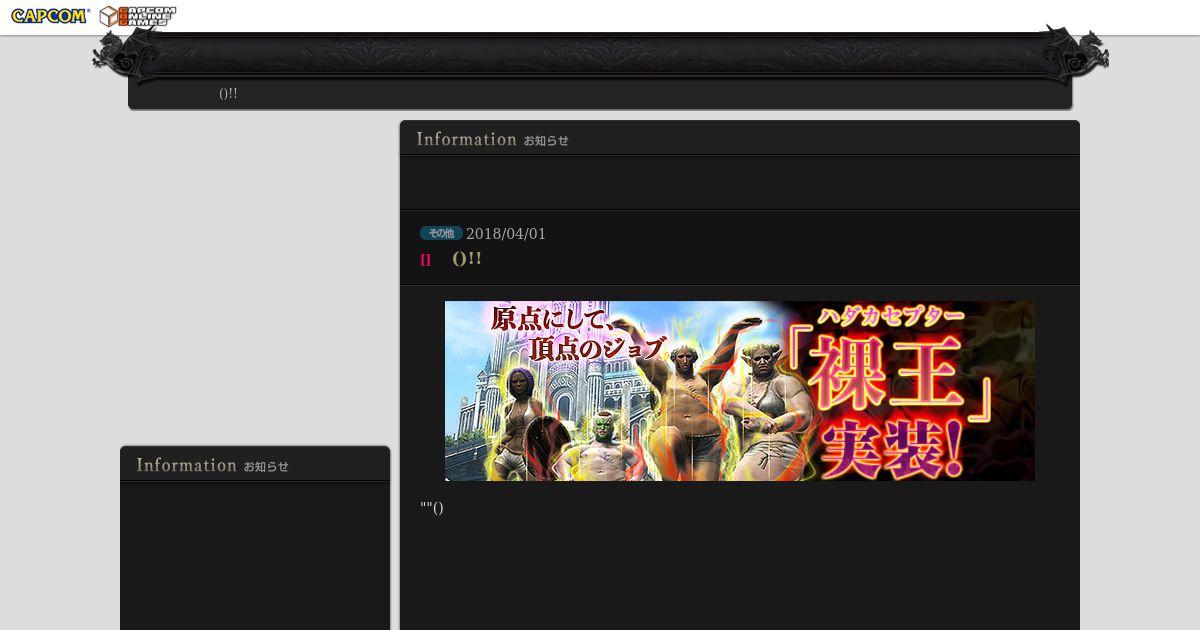Click the 2018/04/01 article date

pos(506,234)
